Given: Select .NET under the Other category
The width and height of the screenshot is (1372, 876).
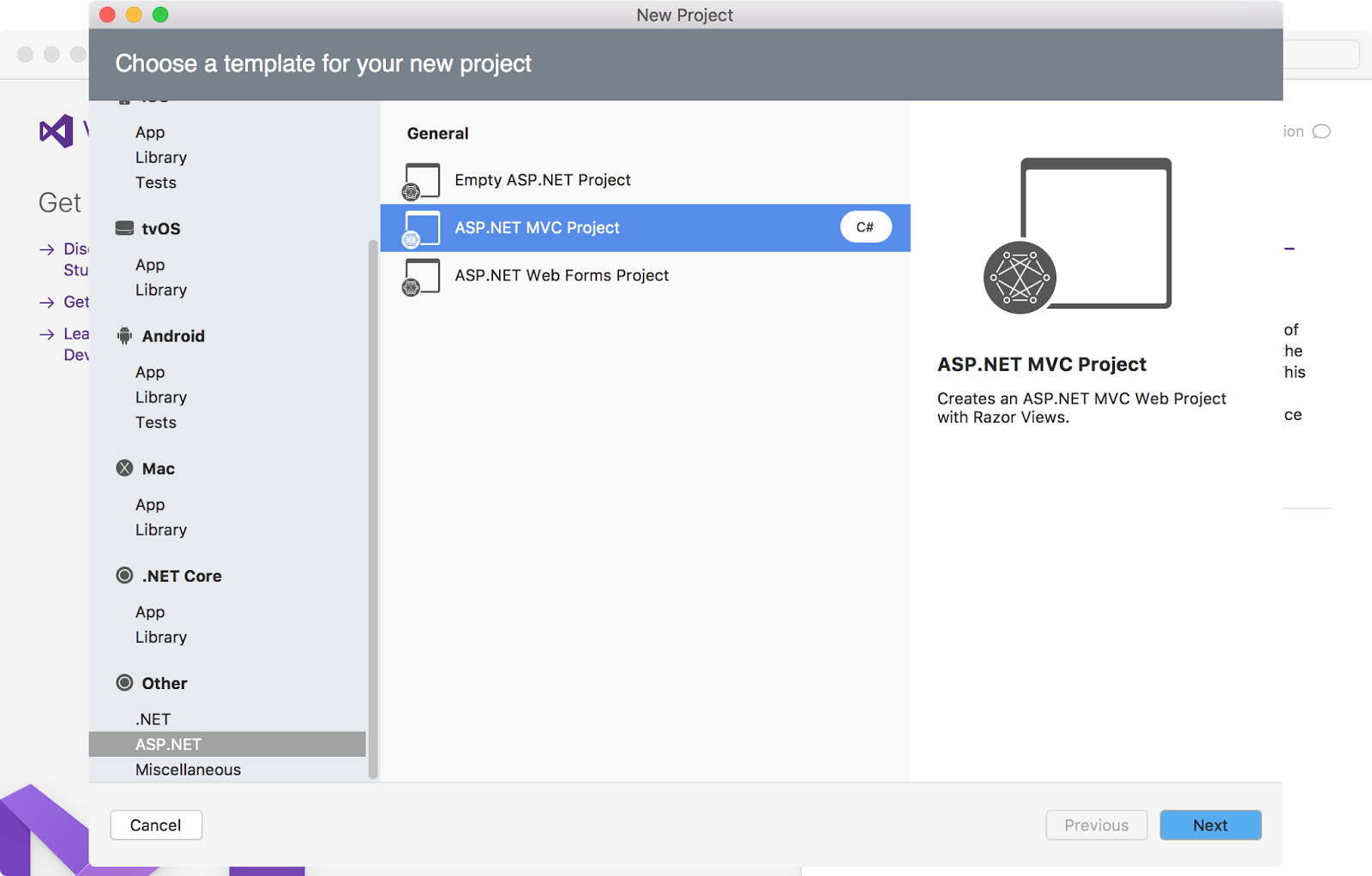Looking at the screenshot, I should [153, 719].
